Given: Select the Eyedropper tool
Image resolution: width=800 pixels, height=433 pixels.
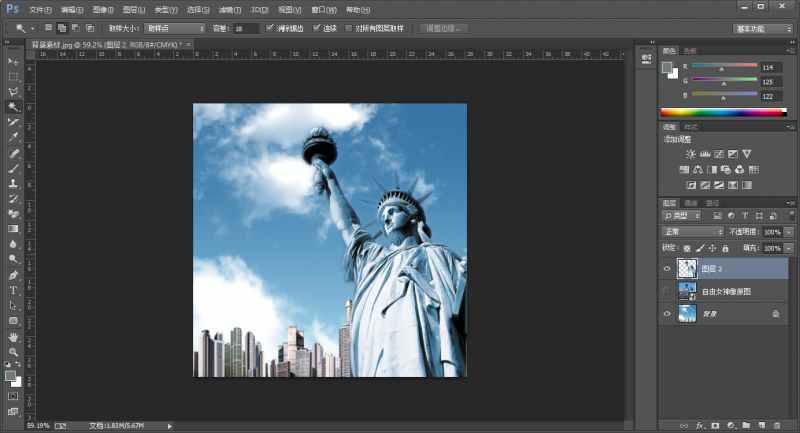Looking at the screenshot, I should click(x=14, y=137).
